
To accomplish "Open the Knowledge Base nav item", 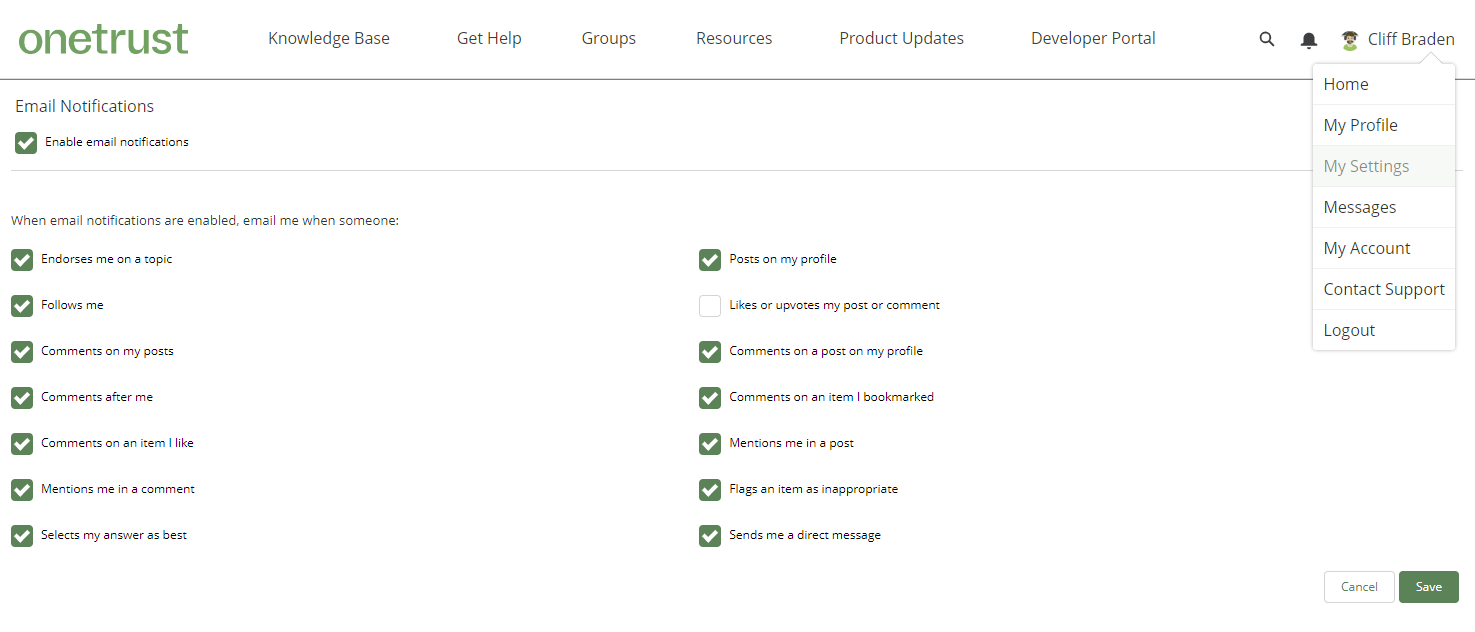I will (329, 39).
